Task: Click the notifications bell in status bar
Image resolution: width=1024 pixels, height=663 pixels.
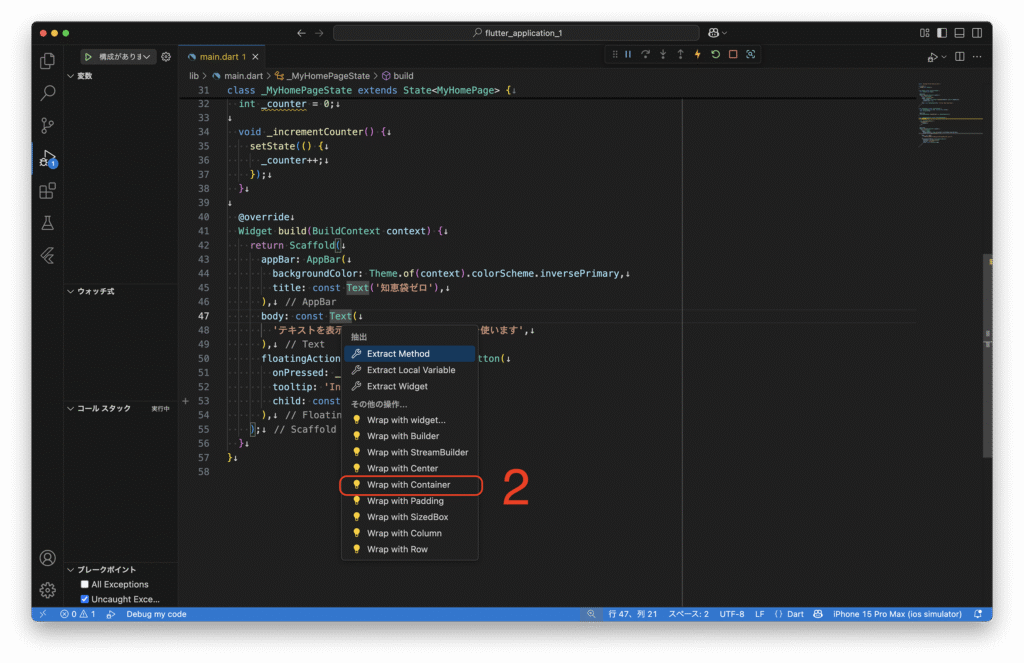Action: [x=978, y=614]
